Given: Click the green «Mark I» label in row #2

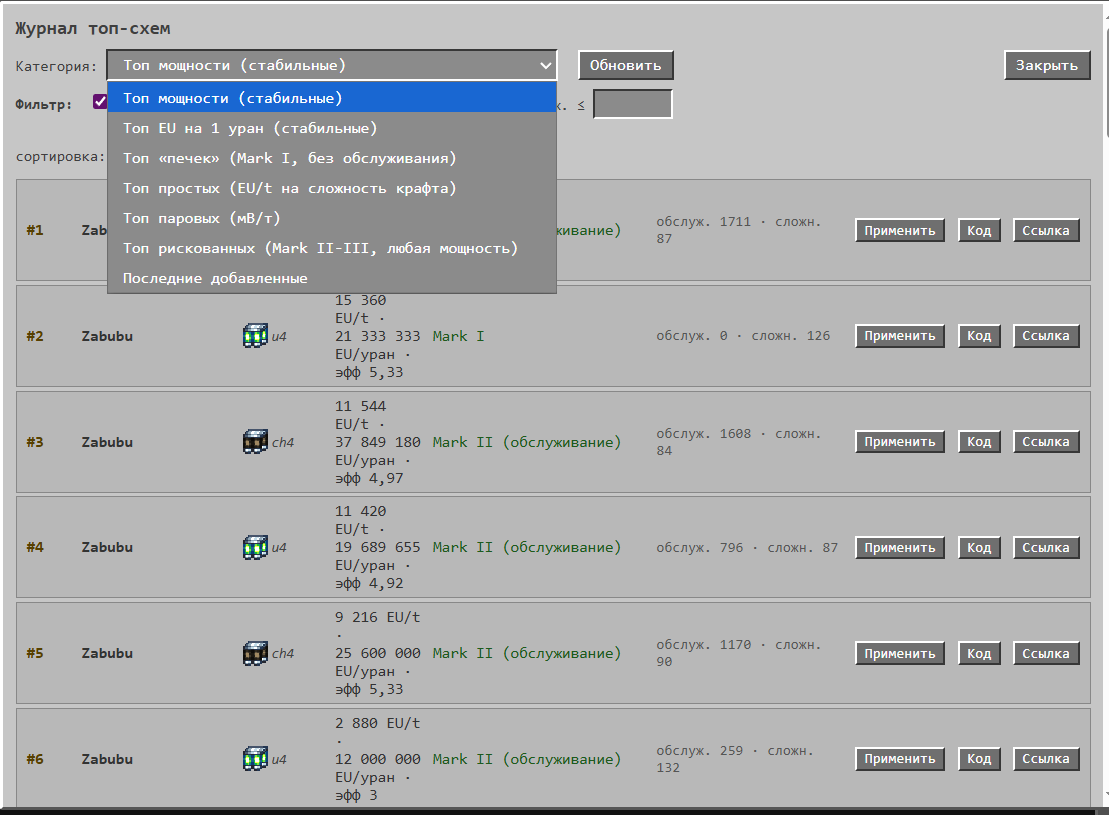Looking at the screenshot, I should 458,336.
